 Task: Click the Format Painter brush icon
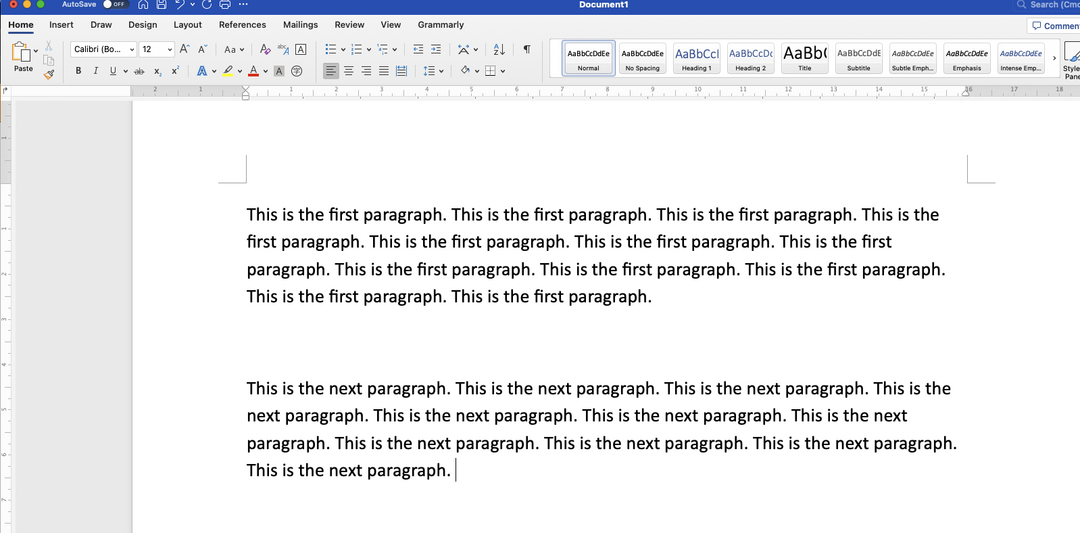coord(48,74)
